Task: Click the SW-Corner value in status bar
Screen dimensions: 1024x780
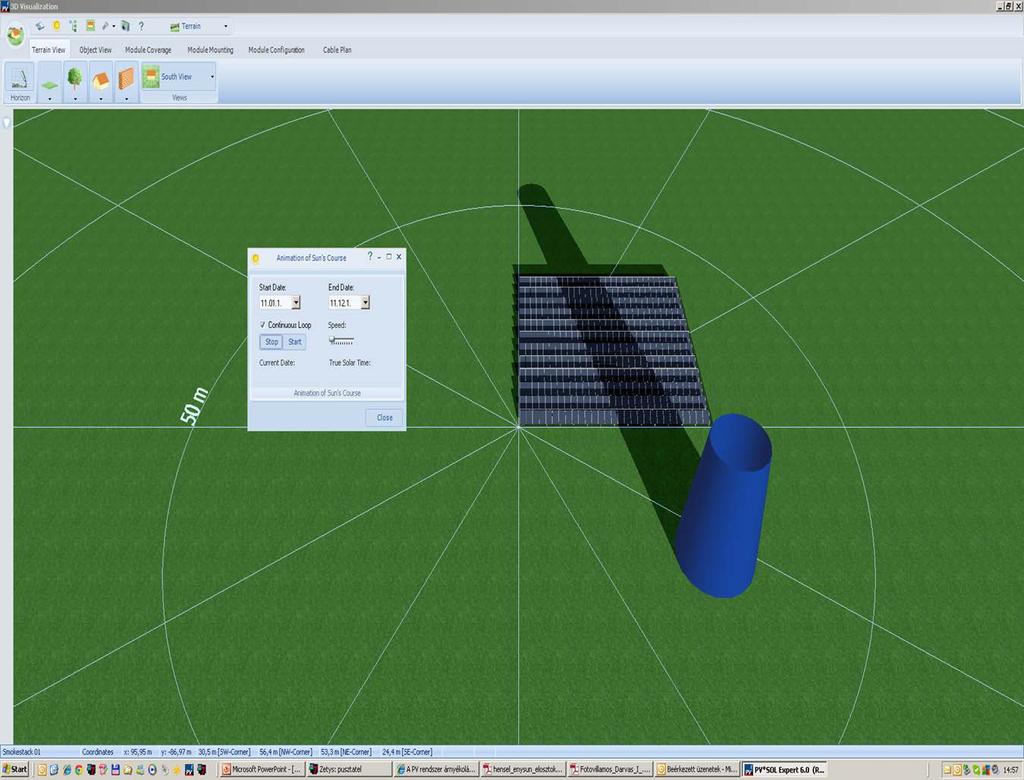Action: pos(224,752)
